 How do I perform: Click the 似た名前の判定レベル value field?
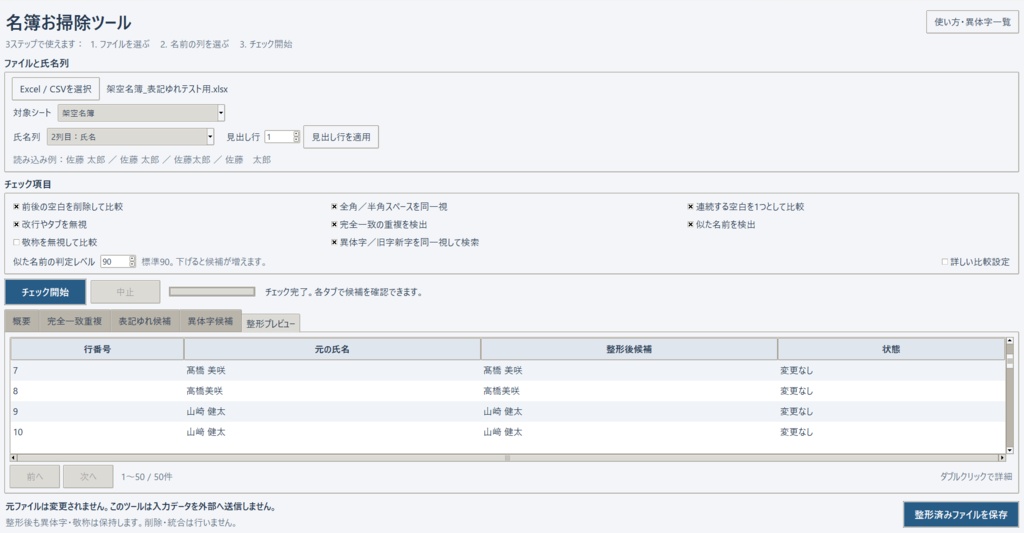click(x=114, y=261)
